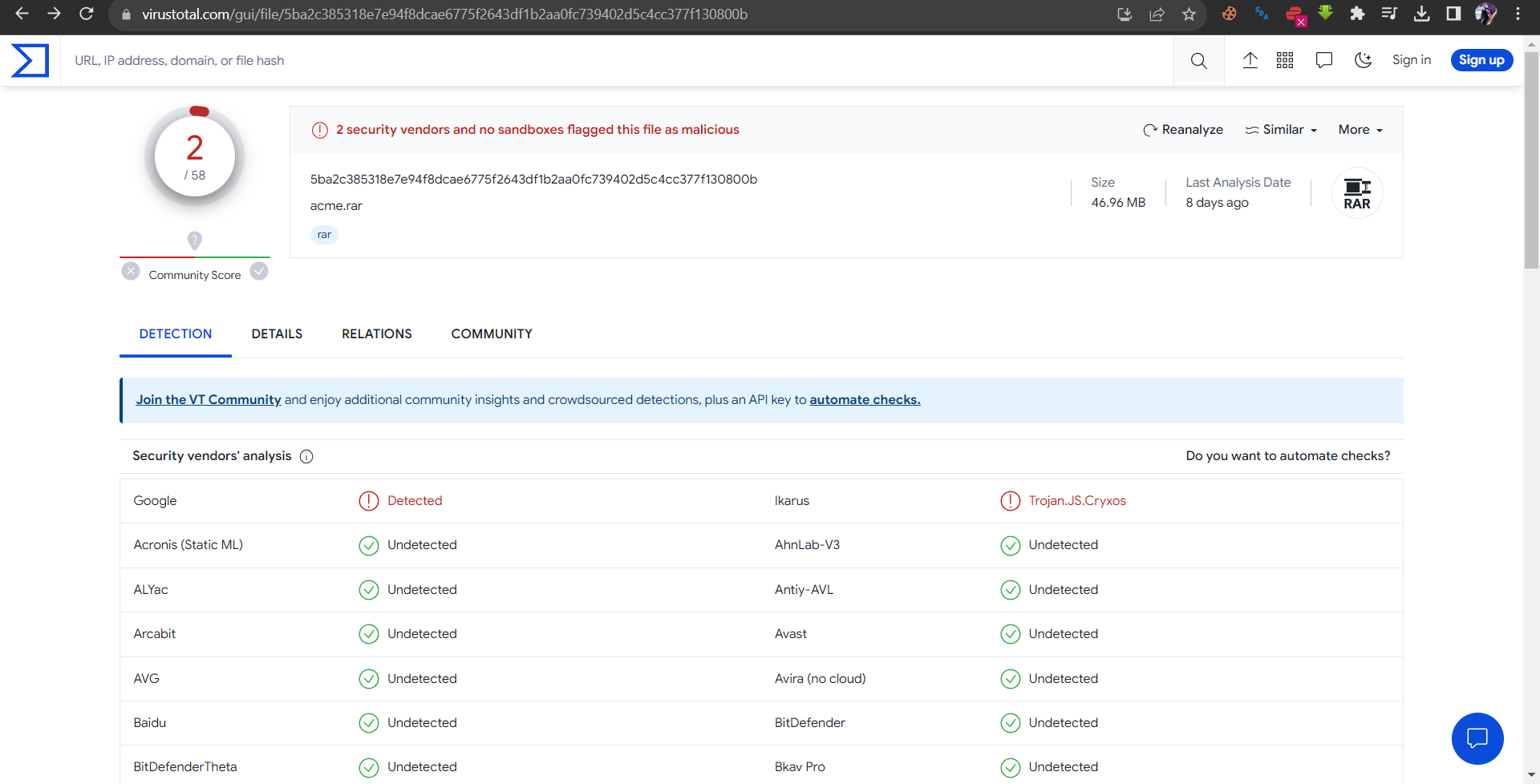Vote malicious with the community X button

tap(131, 272)
